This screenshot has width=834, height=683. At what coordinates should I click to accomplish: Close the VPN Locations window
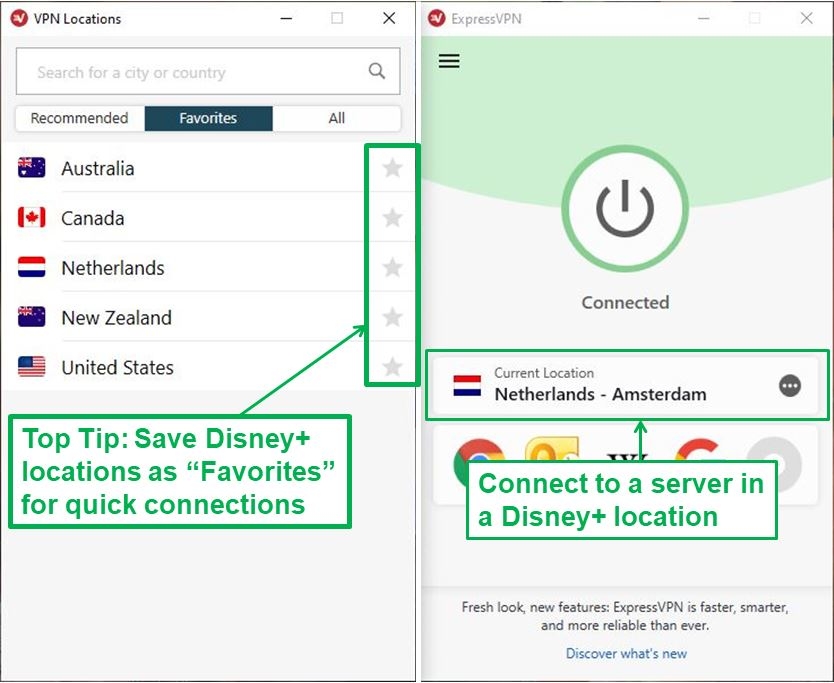coord(389,19)
